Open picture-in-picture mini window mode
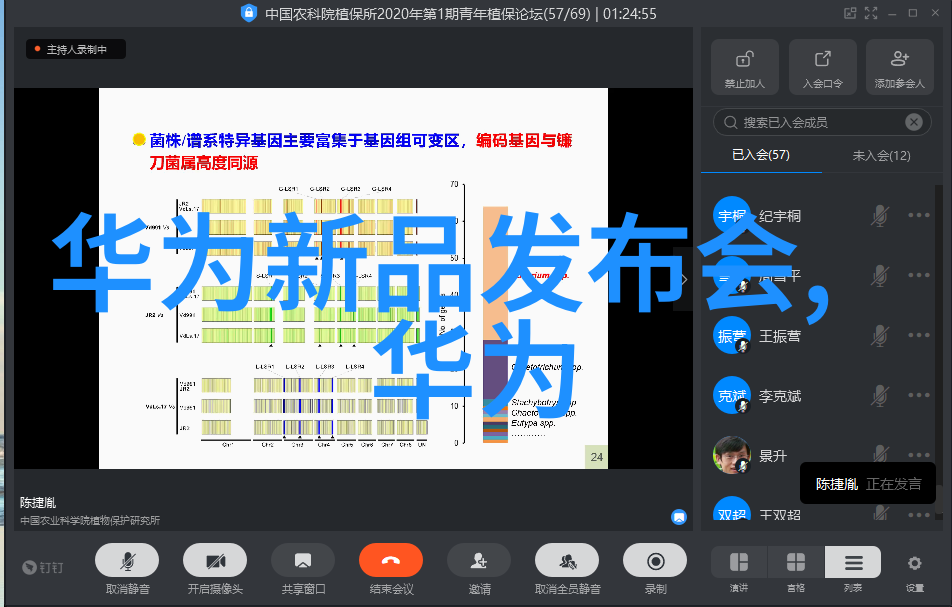952x607 pixels. [x=850, y=13]
